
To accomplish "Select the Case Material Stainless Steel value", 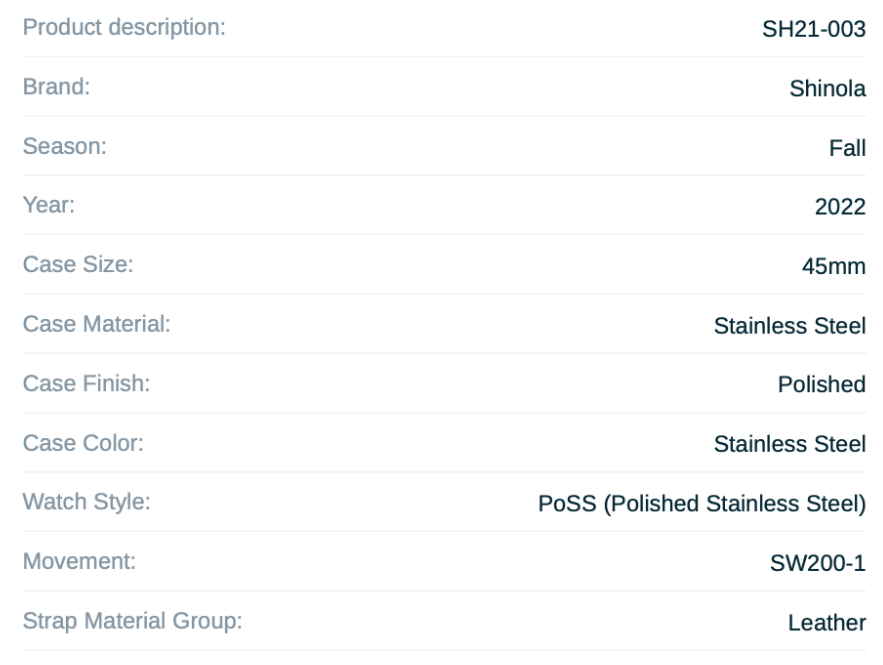I will (x=790, y=326).
